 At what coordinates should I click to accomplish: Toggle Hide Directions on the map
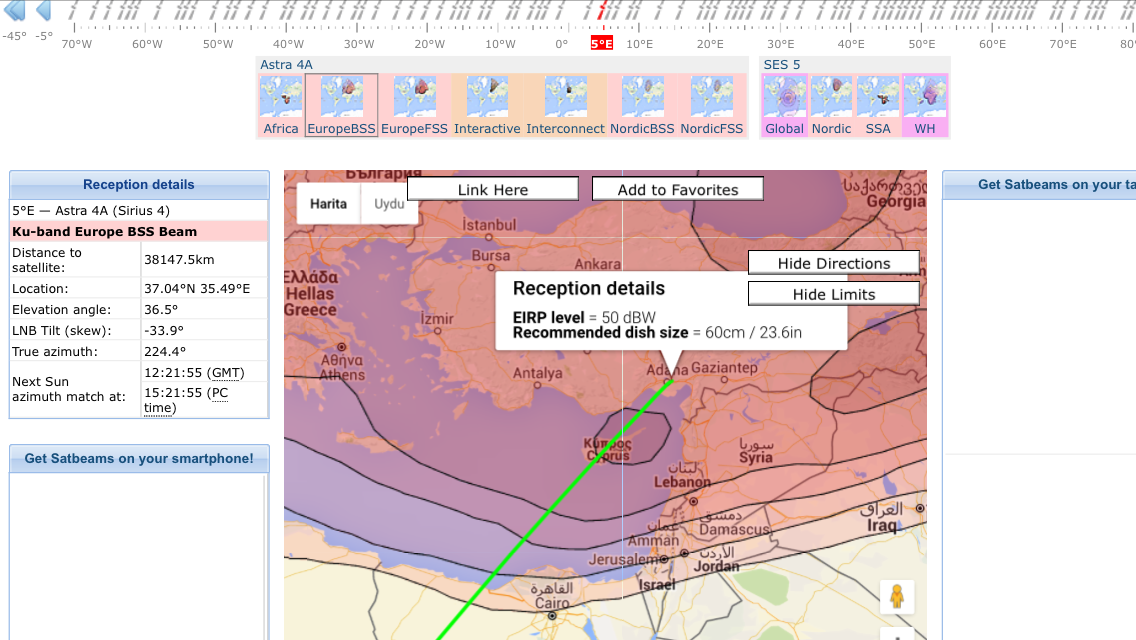point(833,263)
